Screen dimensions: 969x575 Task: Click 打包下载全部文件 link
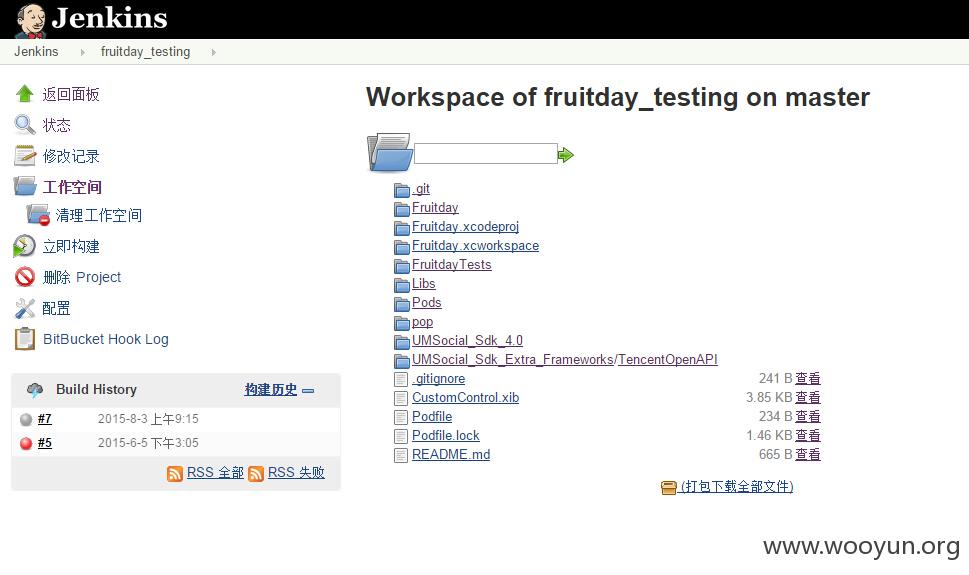coord(737,487)
